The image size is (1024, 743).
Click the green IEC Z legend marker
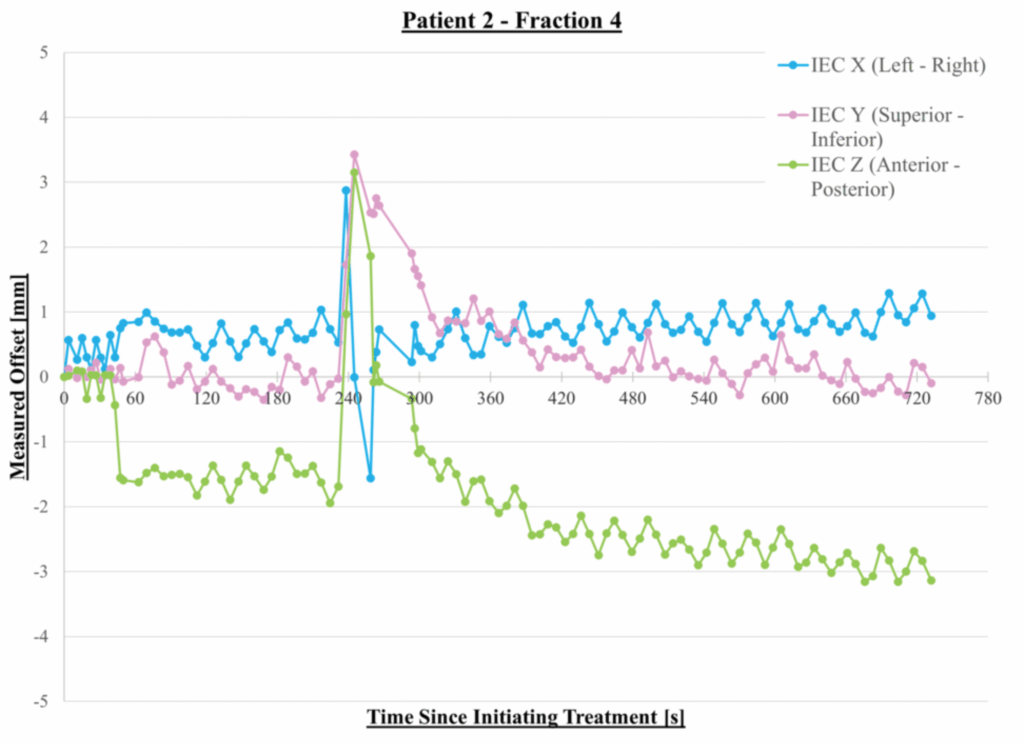click(x=793, y=164)
